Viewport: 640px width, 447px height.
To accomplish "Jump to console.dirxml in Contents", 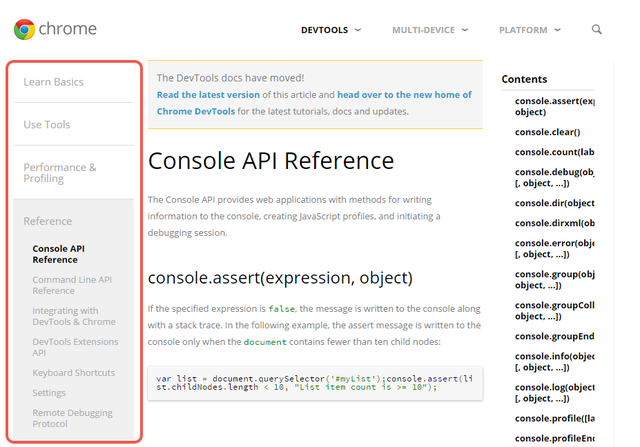I will (x=554, y=223).
